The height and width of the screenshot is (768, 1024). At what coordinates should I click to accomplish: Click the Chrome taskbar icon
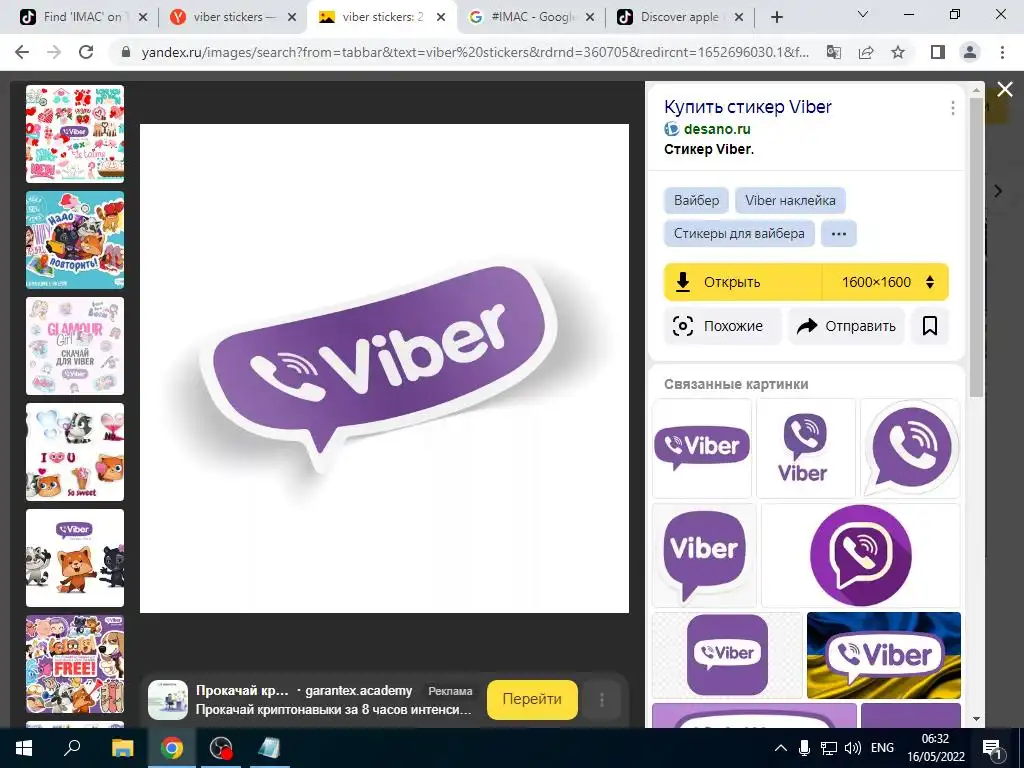click(x=172, y=748)
